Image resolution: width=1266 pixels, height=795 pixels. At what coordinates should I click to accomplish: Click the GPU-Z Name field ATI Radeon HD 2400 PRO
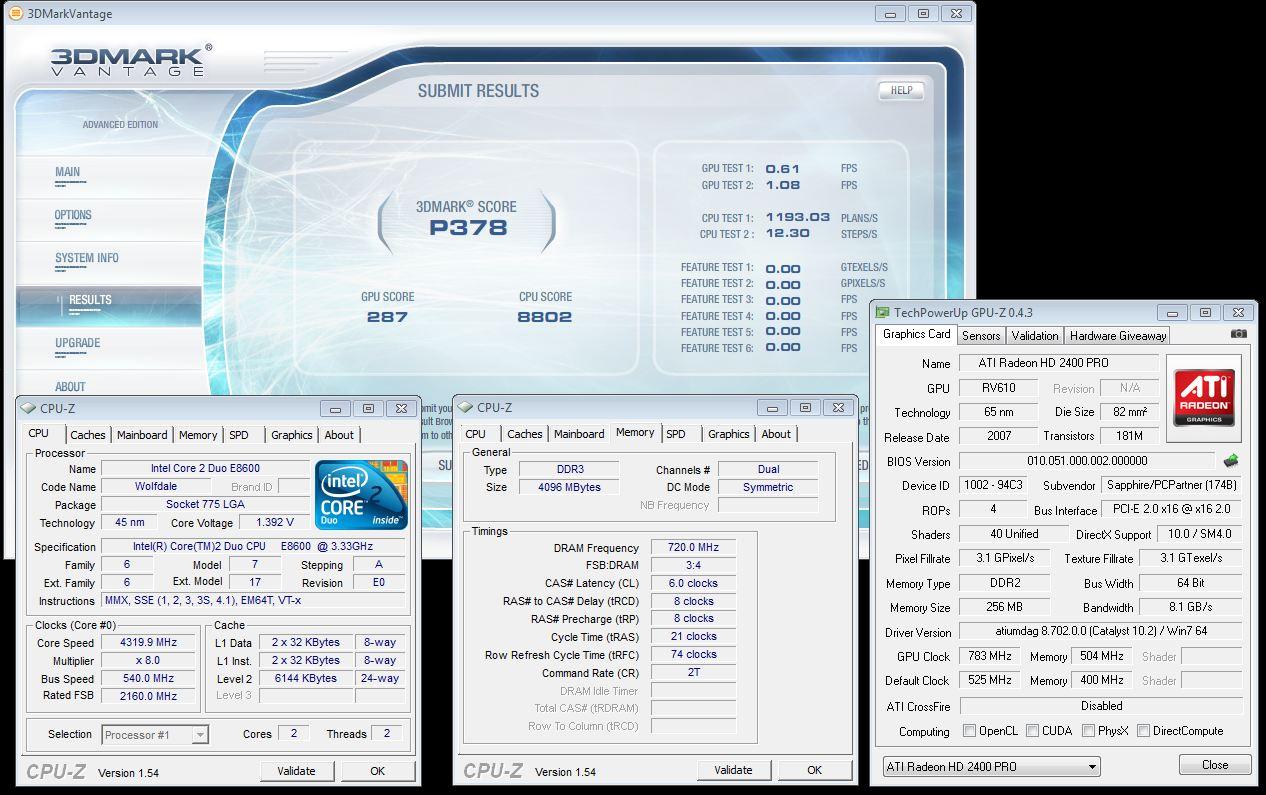(1059, 363)
